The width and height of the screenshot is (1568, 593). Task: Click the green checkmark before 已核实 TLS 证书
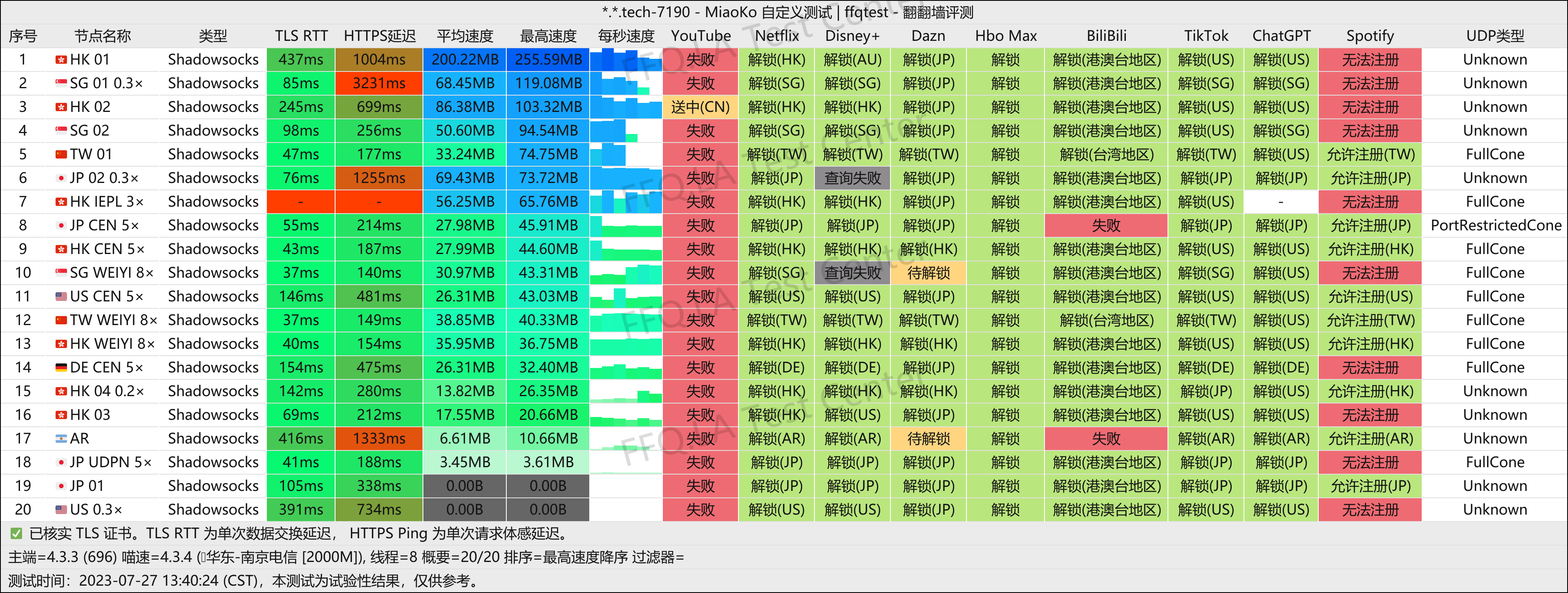[x=16, y=534]
